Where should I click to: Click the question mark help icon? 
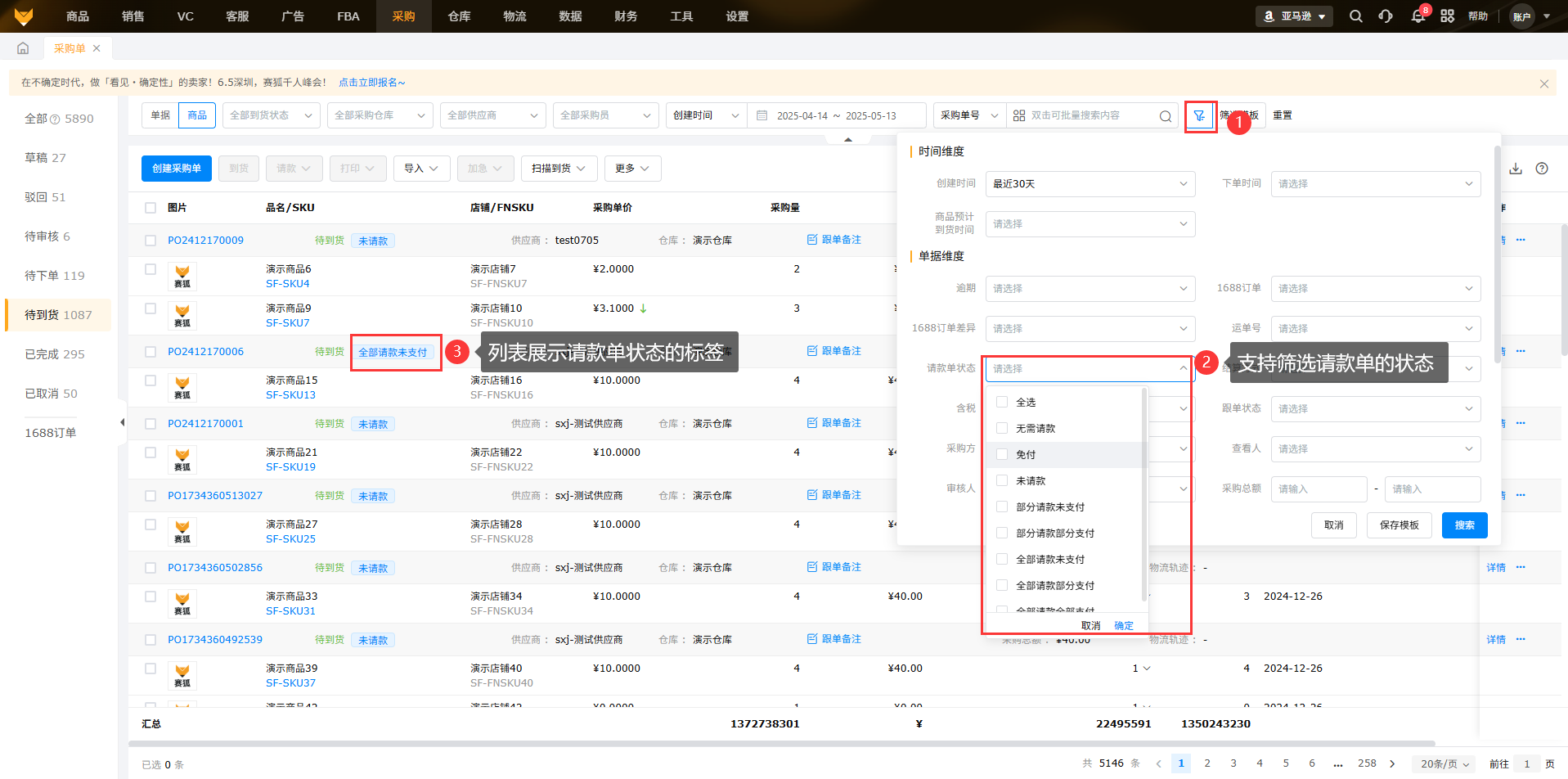coord(1542,169)
